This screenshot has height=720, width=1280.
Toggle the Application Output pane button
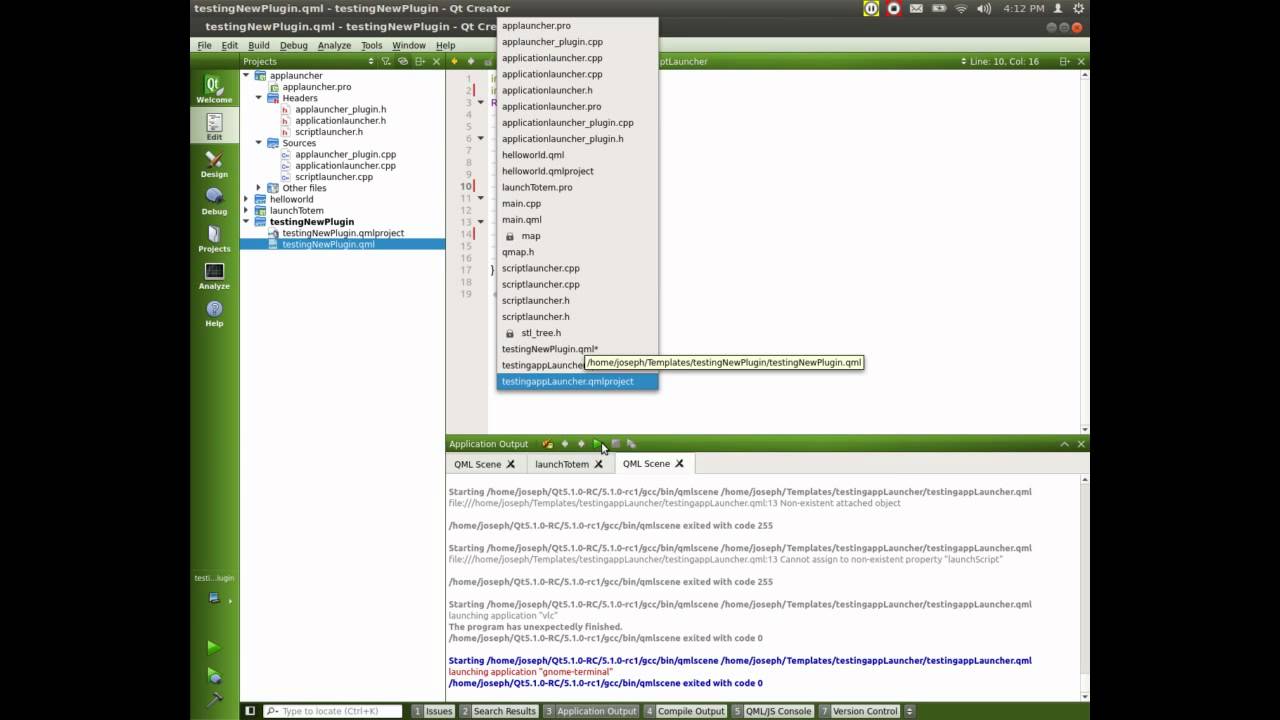[591, 711]
